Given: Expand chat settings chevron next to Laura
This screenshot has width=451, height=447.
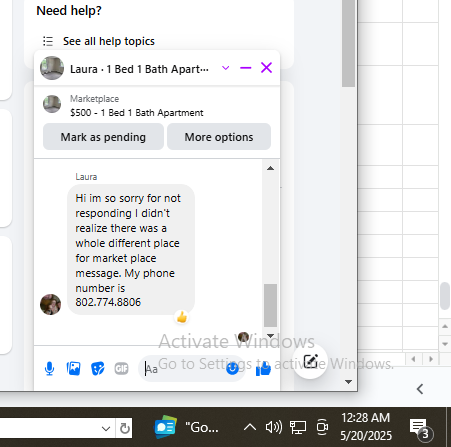Looking at the screenshot, I should [x=226, y=68].
